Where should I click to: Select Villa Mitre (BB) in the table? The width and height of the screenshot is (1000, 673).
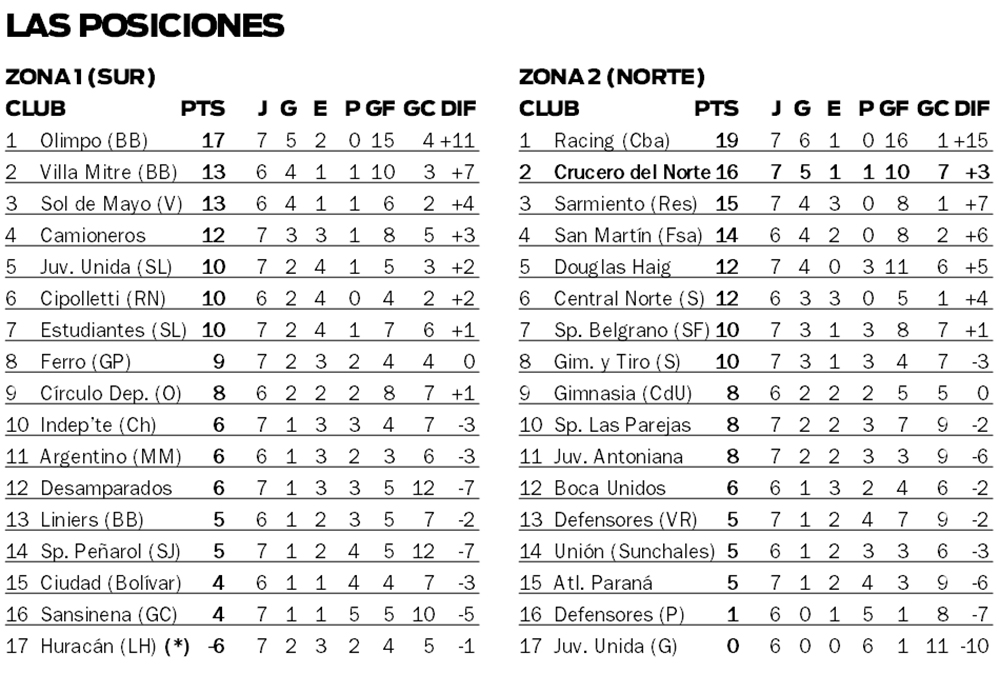pyautogui.click(x=108, y=172)
